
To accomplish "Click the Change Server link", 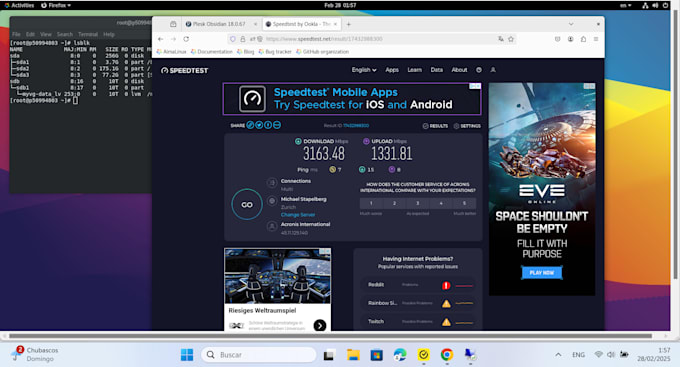I will tap(298, 215).
